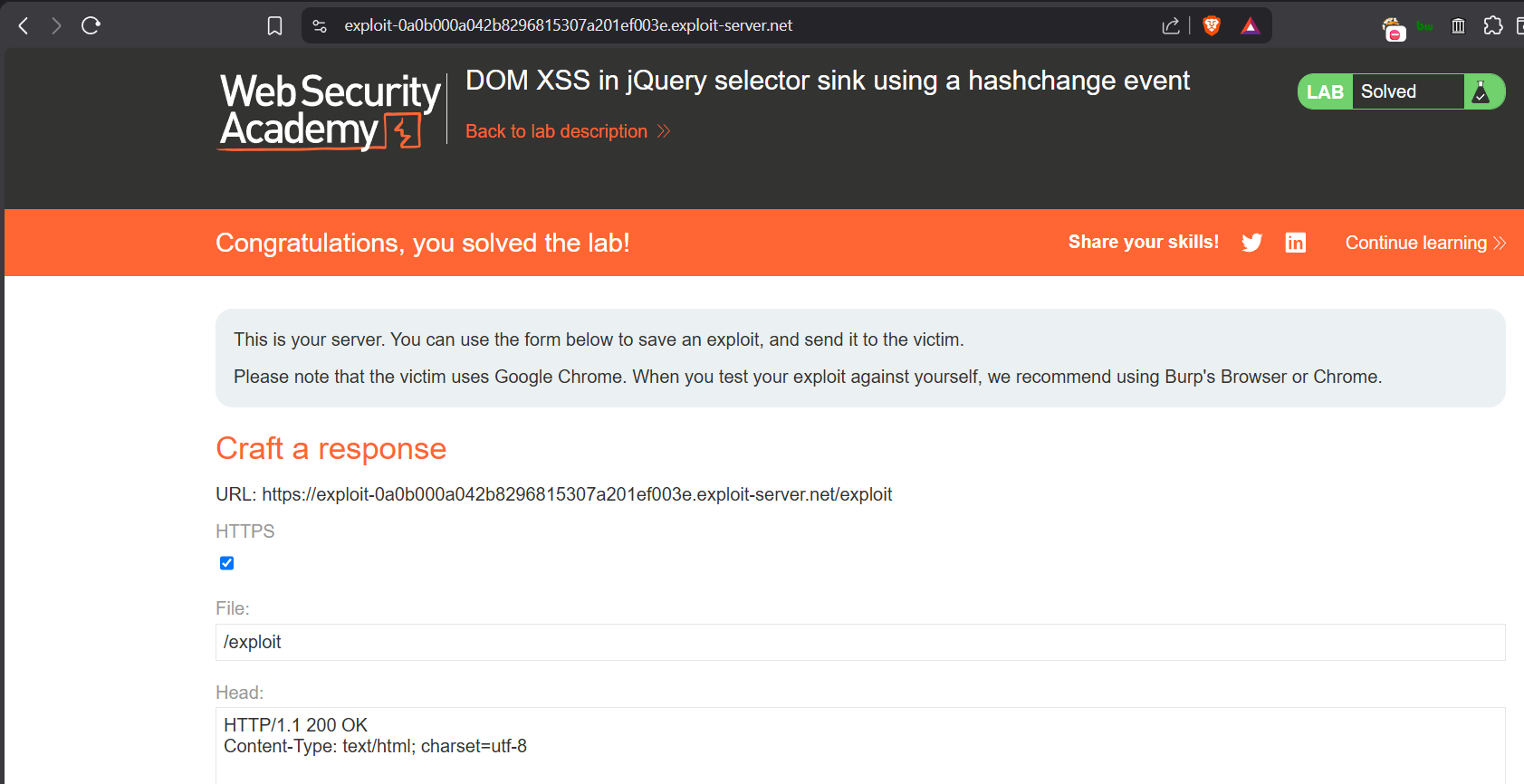Open the site settings icon in address bar

[x=320, y=26]
